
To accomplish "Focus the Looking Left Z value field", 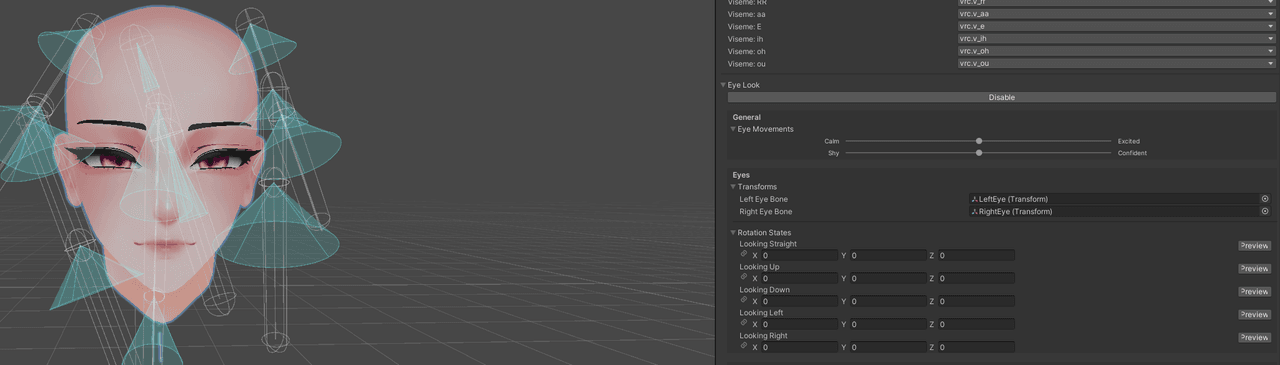I will [x=976, y=324].
